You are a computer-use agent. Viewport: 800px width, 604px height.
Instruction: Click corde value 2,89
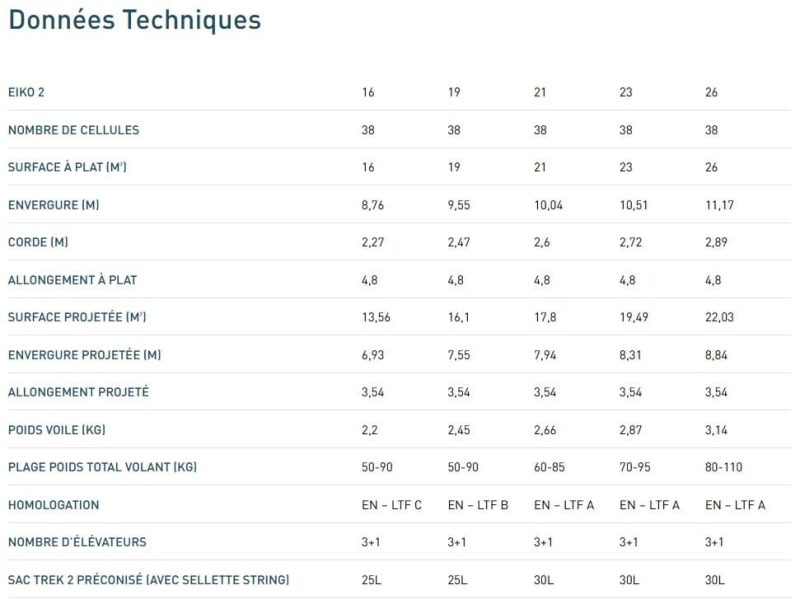point(716,242)
